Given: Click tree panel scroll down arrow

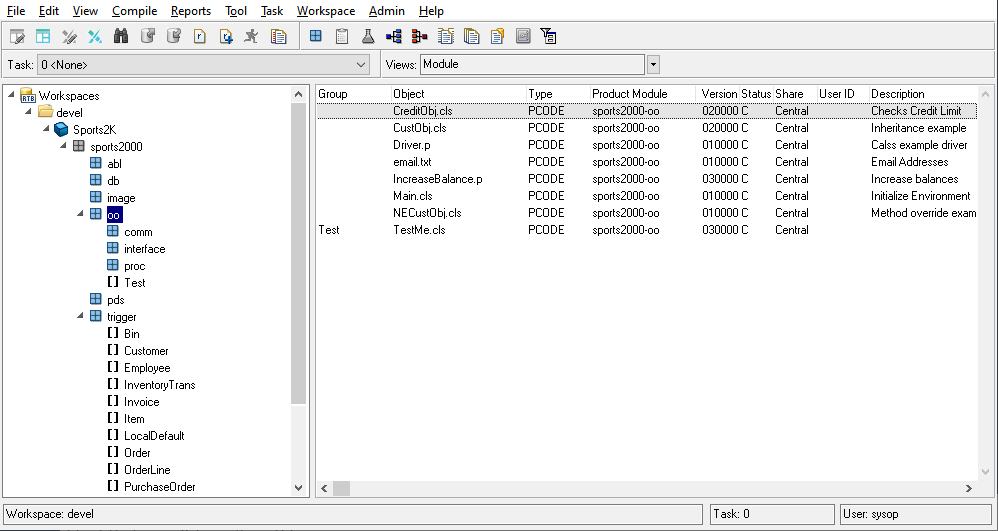Looking at the screenshot, I should 299,488.
